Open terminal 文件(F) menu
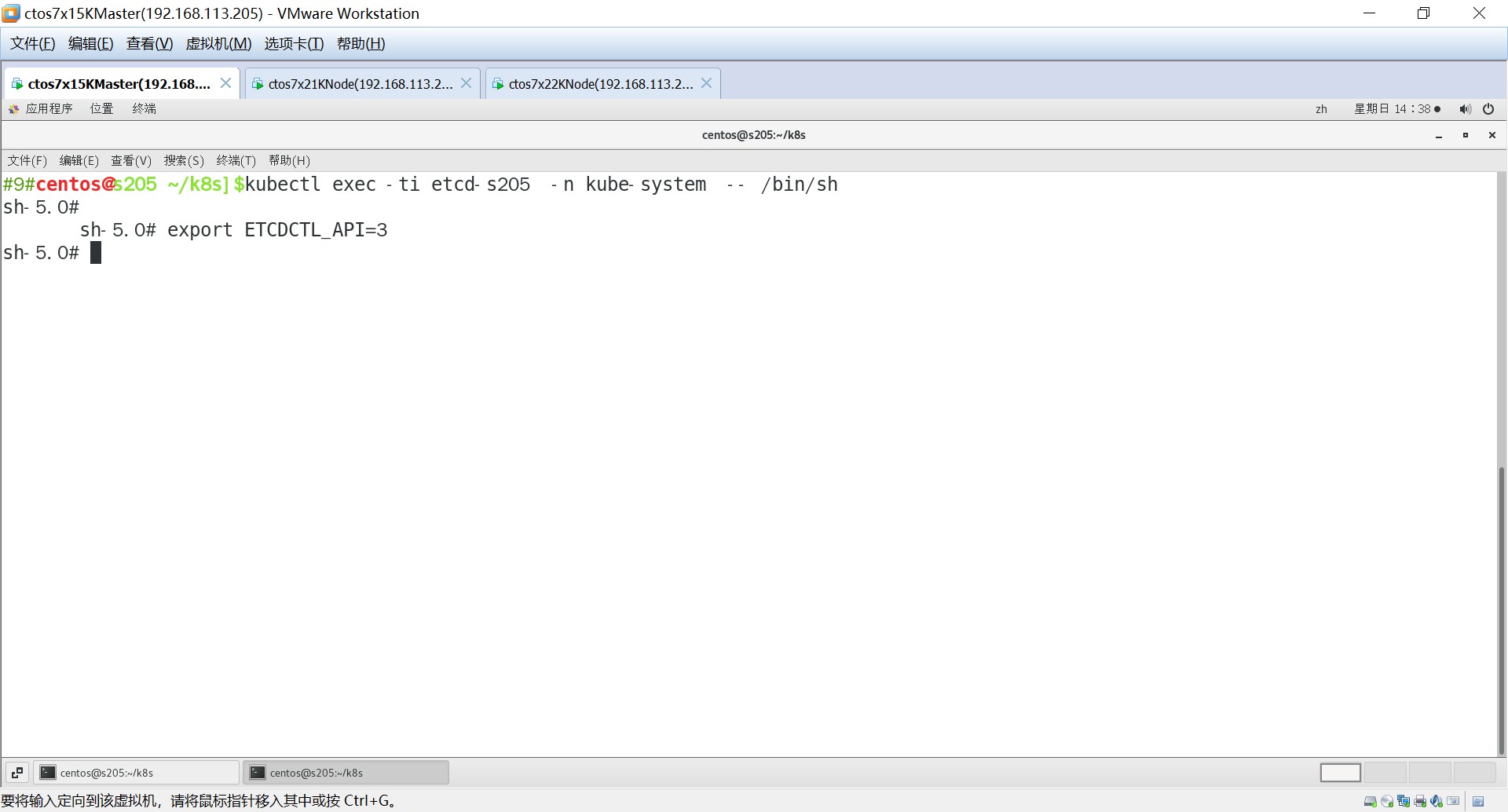 (x=27, y=161)
